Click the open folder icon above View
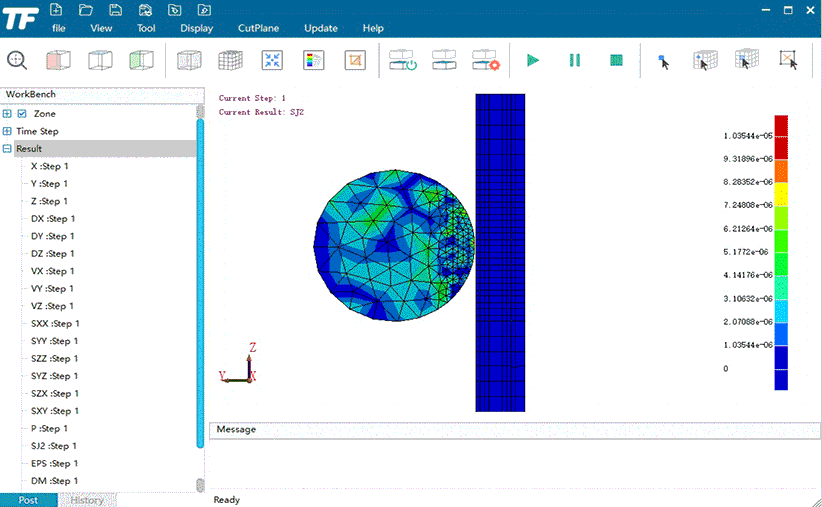 [x=86, y=9]
